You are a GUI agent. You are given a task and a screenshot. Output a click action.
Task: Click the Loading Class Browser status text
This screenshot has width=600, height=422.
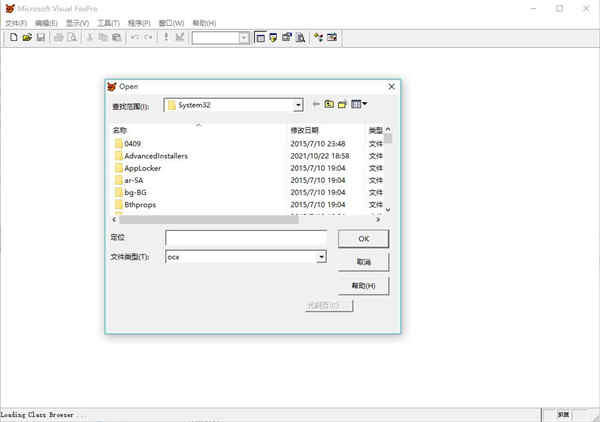pyautogui.click(x=37, y=415)
